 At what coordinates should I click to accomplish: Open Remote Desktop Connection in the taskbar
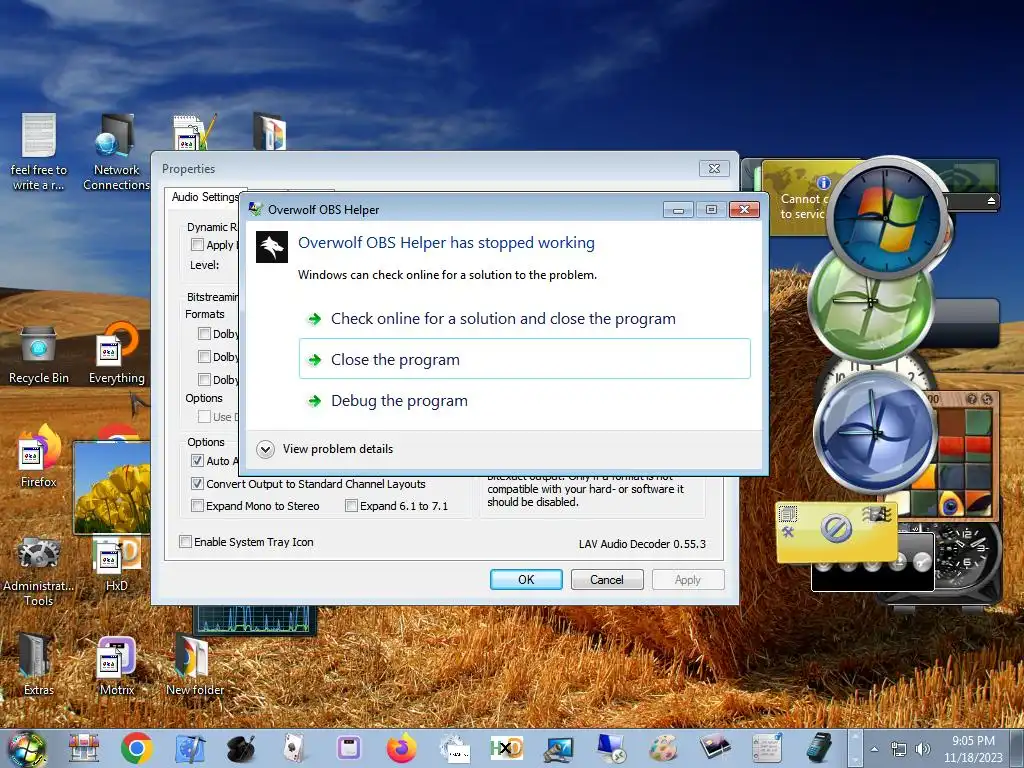pos(611,748)
